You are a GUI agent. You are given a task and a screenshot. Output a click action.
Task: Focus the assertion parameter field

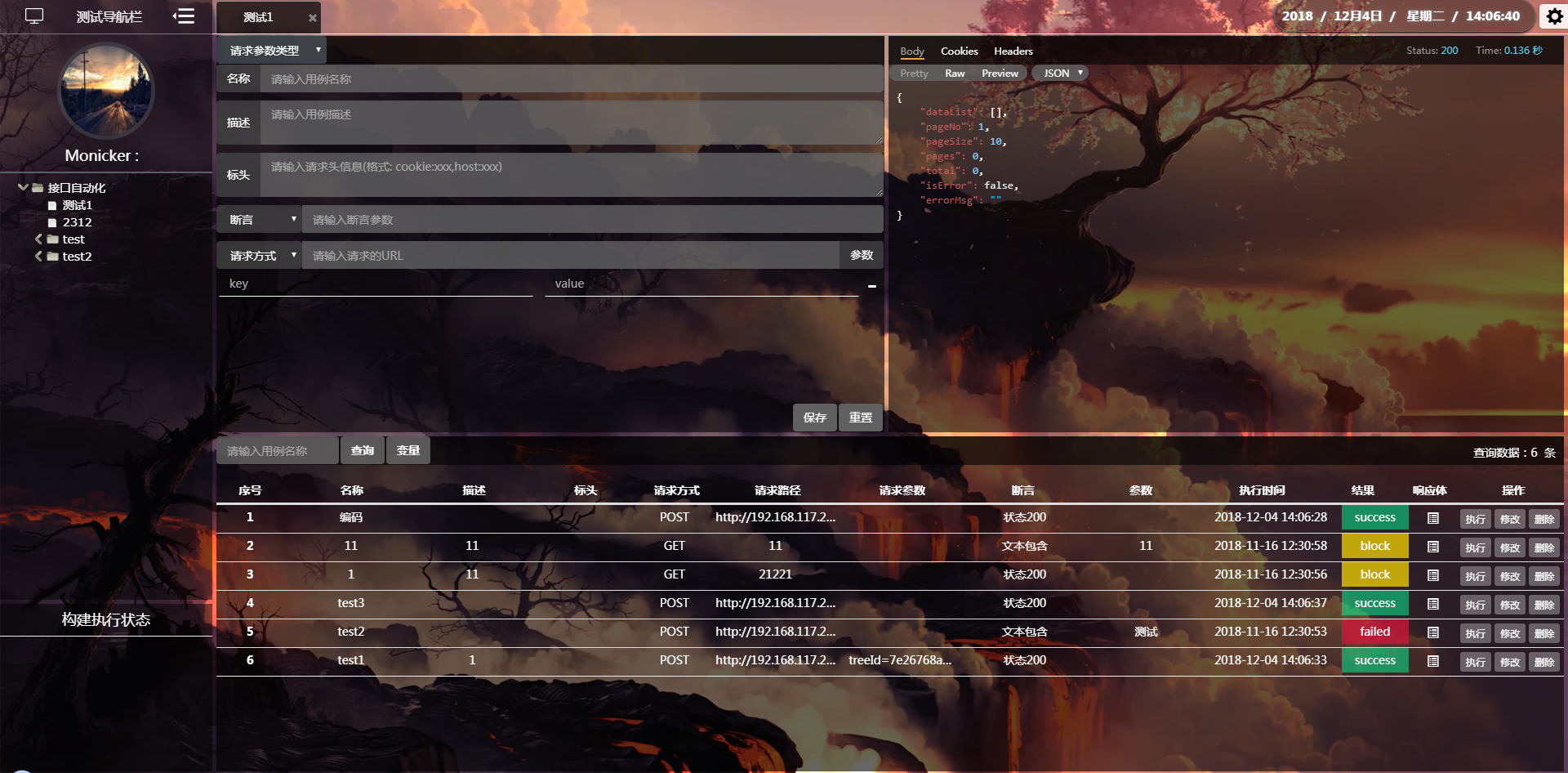pos(593,219)
